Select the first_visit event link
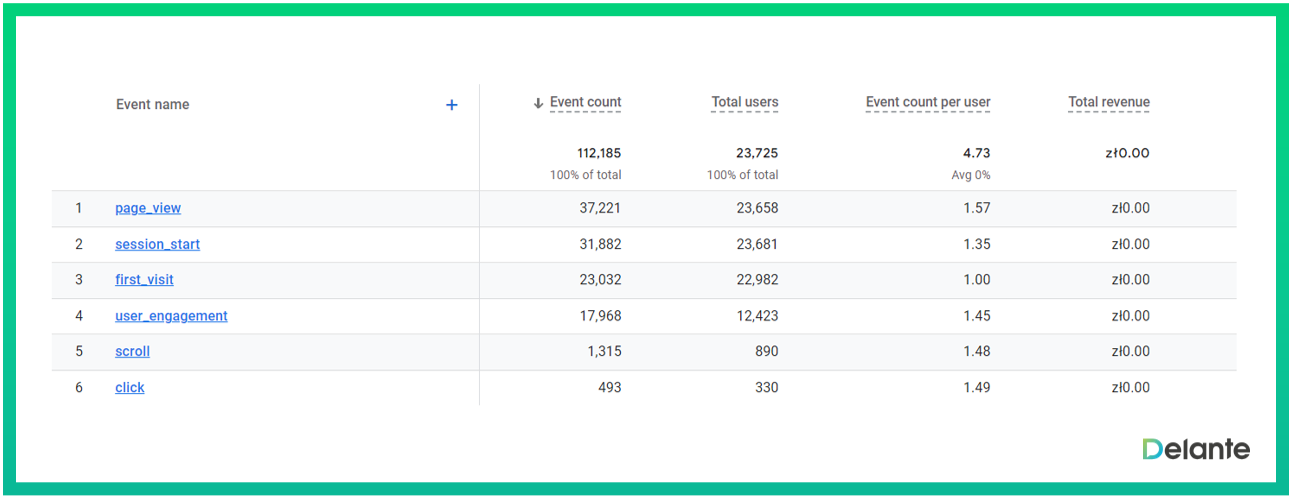 point(144,280)
